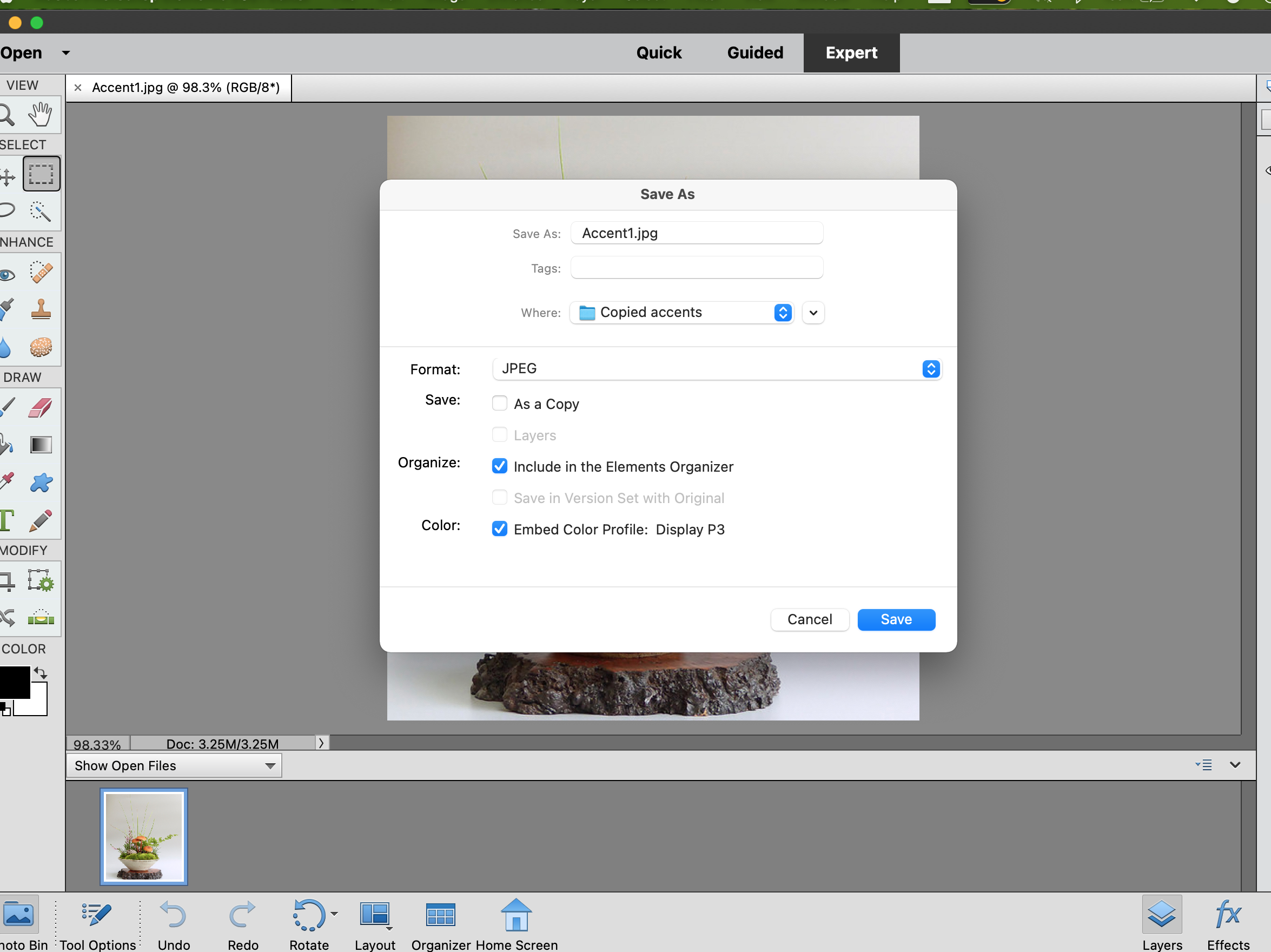Click the Cancel button
Image resolution: width=1271 pixels, height=952 pixels.
tap(809, 619)
